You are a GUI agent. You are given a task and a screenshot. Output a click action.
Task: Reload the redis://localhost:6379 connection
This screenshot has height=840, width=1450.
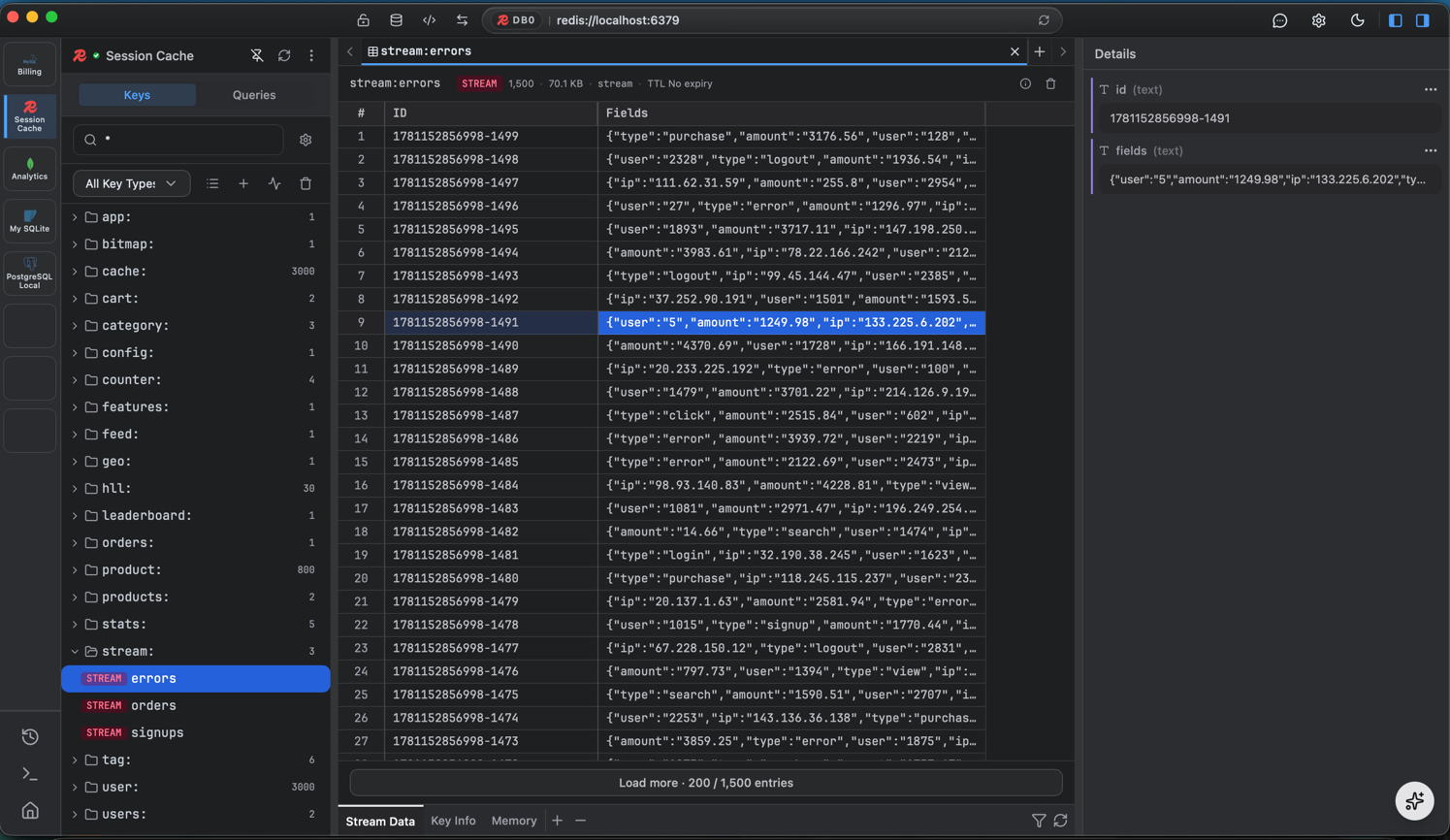[1044, 20]
